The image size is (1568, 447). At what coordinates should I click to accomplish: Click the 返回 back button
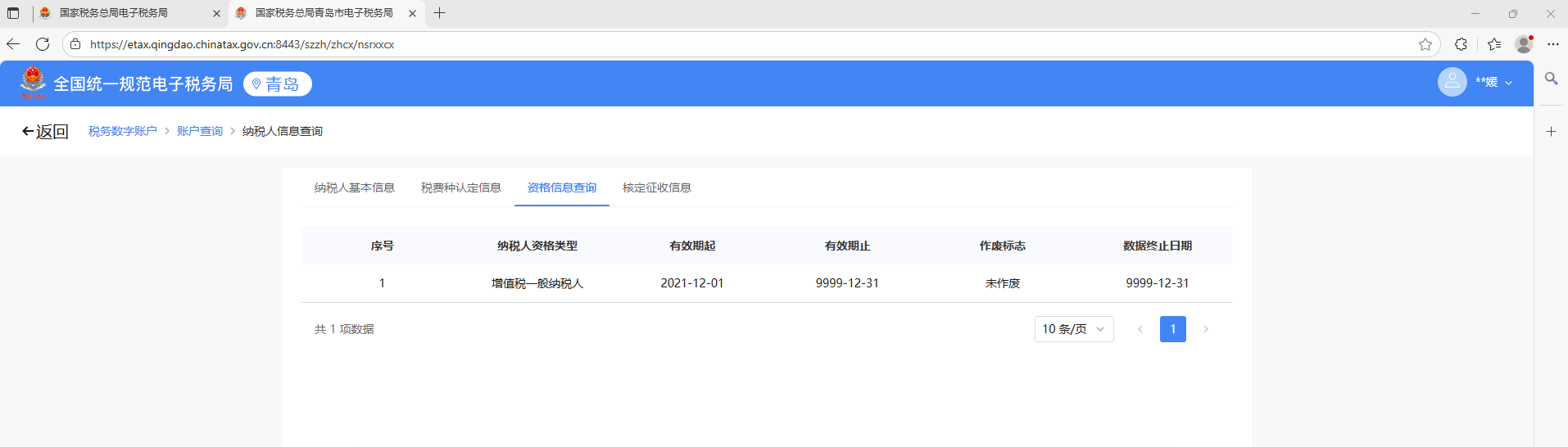tap(46, 132)
